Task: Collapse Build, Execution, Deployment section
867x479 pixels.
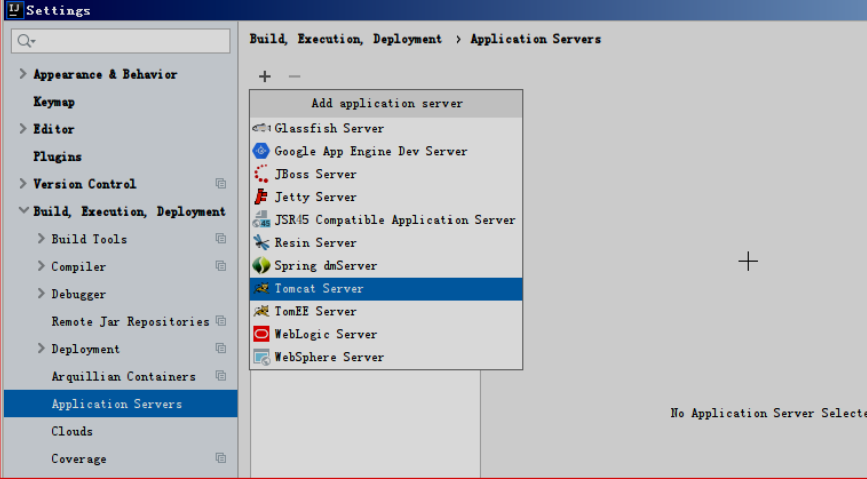Action: click(x=23, y=210)
